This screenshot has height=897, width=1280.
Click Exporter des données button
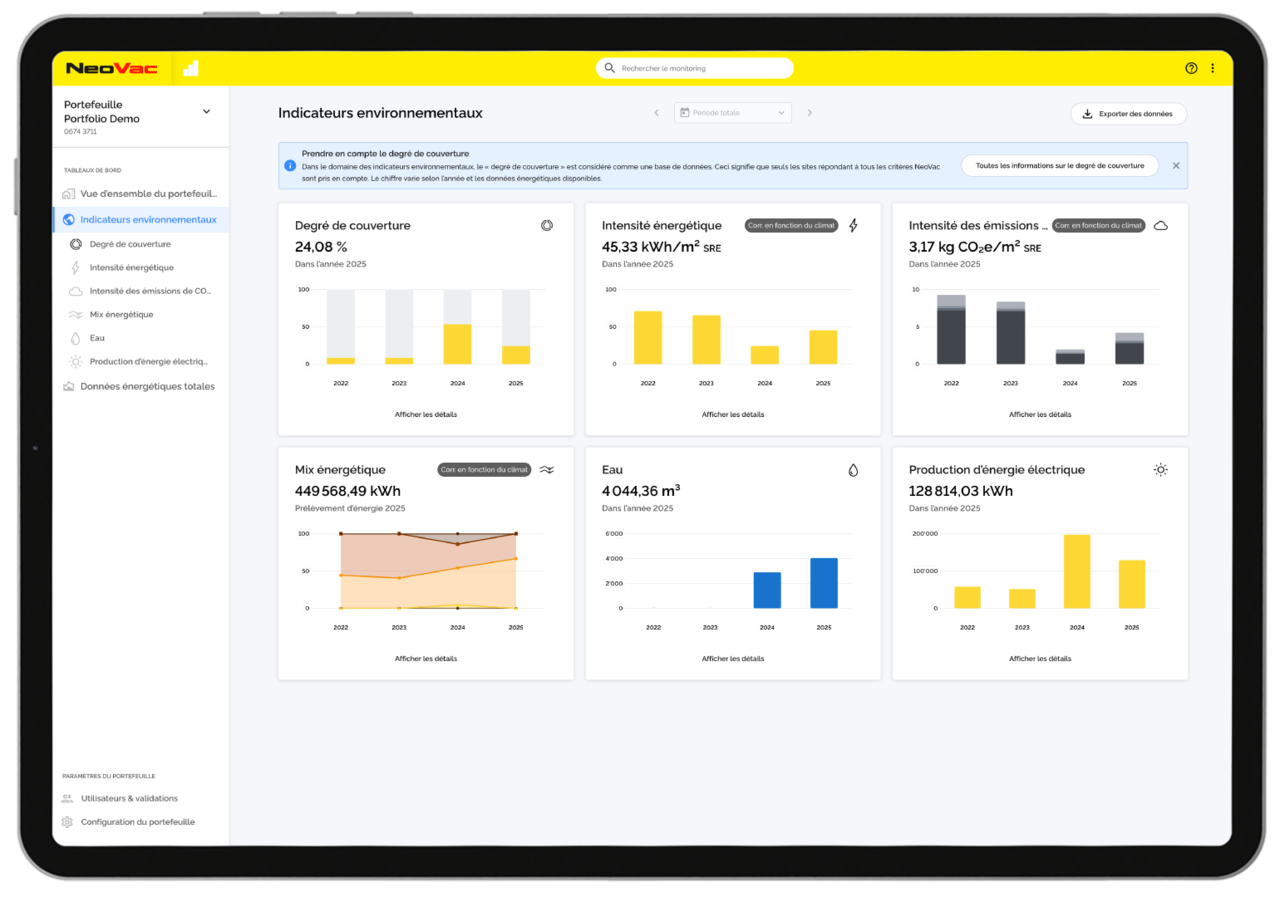pos(1128,114)
